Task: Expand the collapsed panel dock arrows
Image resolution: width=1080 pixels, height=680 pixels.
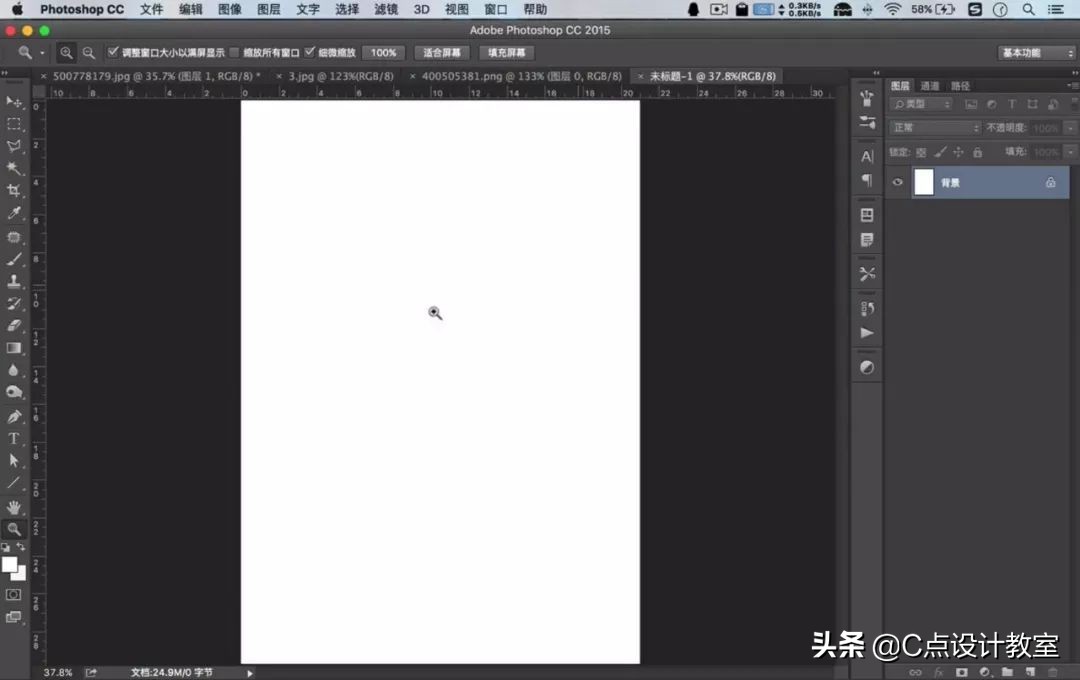Action: tap(876, 72)
